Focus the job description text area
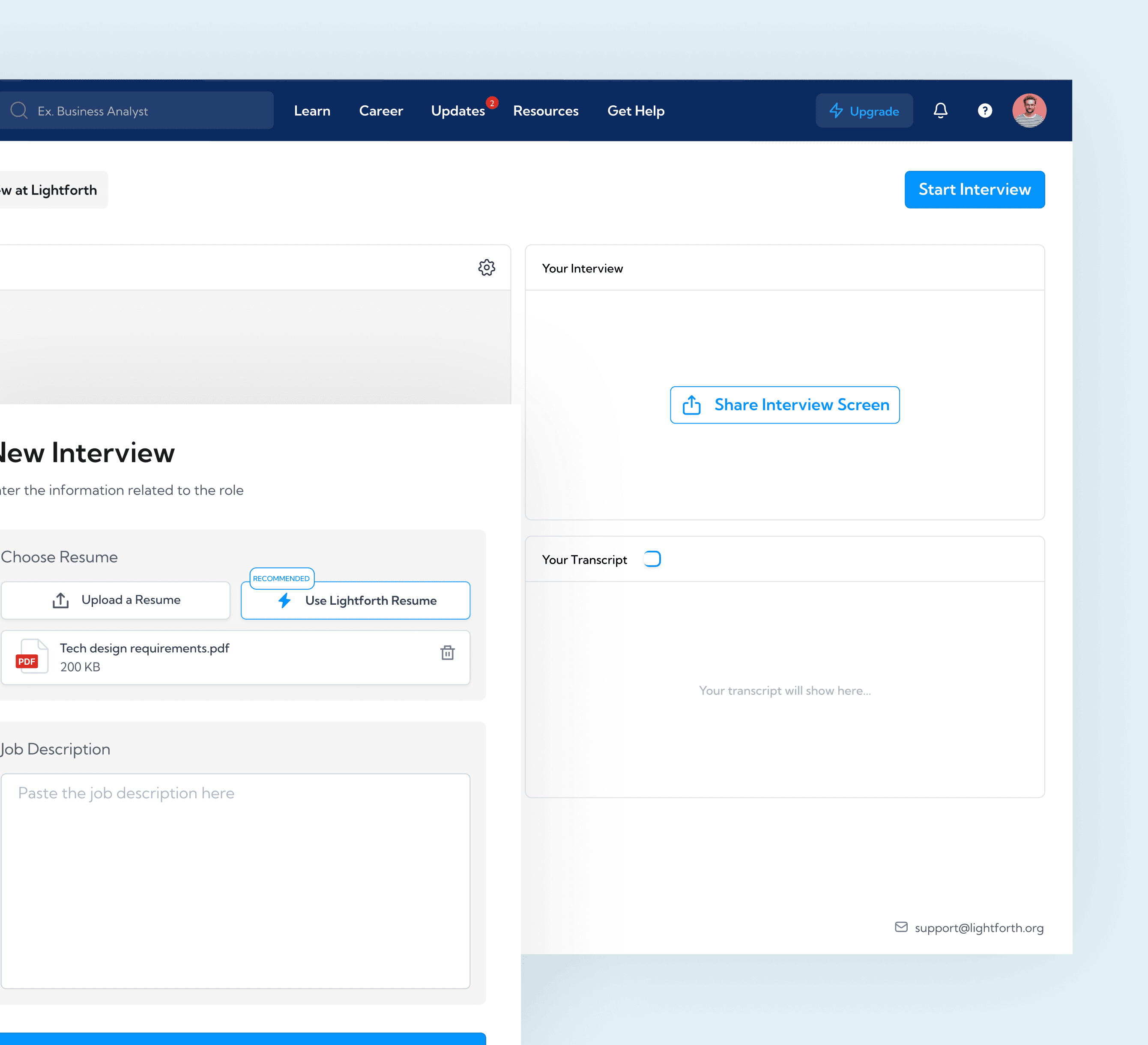The height and width of the screenshot is (1045, 1148). pos(235,881)
